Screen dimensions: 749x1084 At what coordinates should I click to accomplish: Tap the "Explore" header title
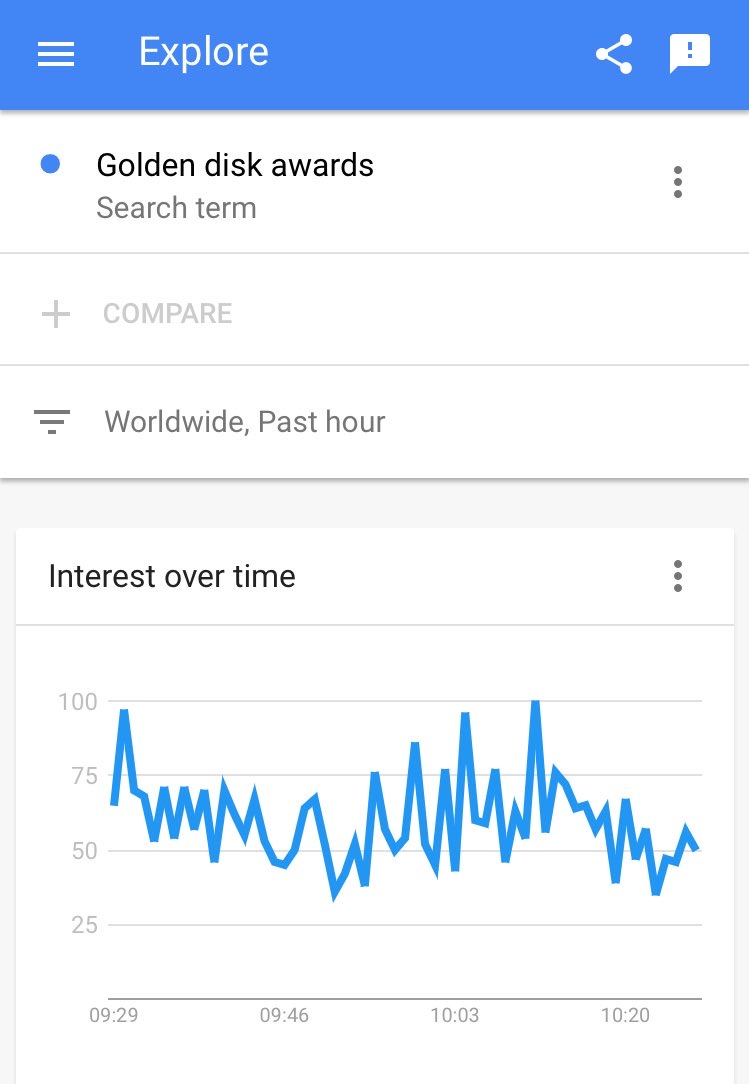(x=203, y=52)
